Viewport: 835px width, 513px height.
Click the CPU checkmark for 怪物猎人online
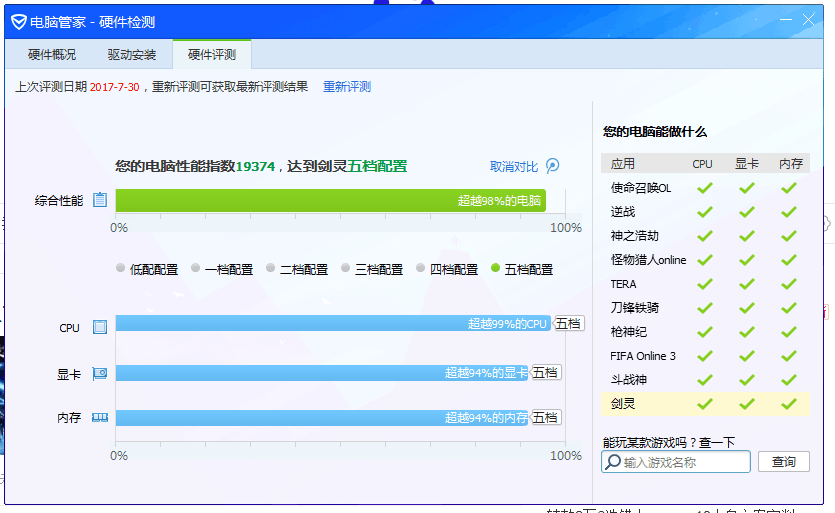tap(705, 259)
